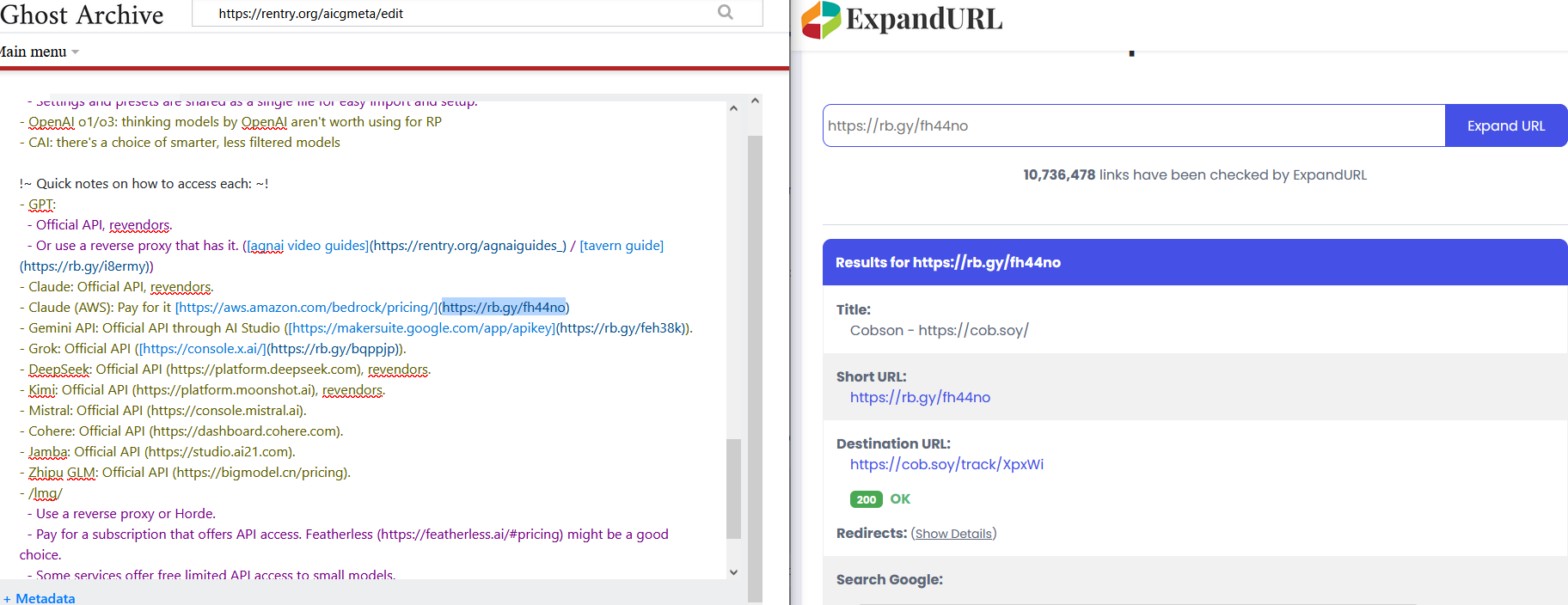Click the ExpandURL colorful logo icon
The height and width of the screenshot is (605, 1568).
point(821,20)
